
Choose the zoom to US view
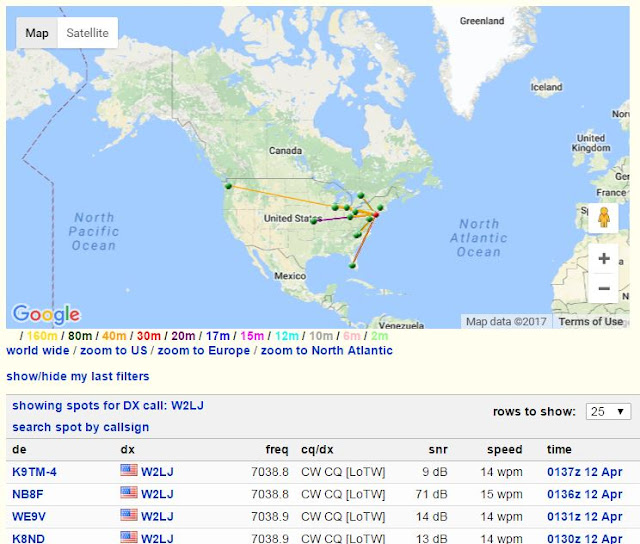[x=113, y=351]
